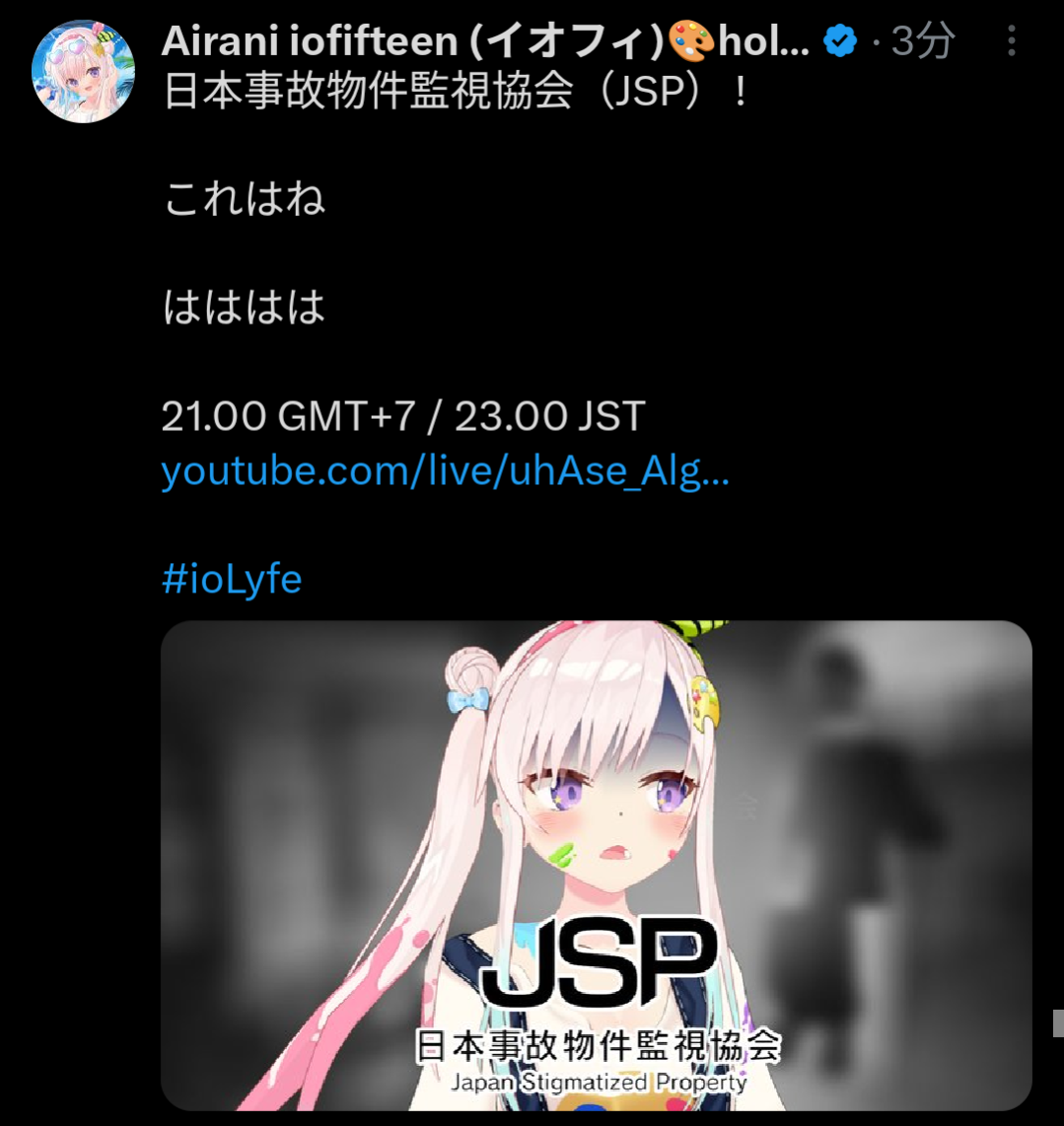Click the large JSP logo in thumbnail
Viewport: 1064px width, 1126px height.
[x=599, y=963]
